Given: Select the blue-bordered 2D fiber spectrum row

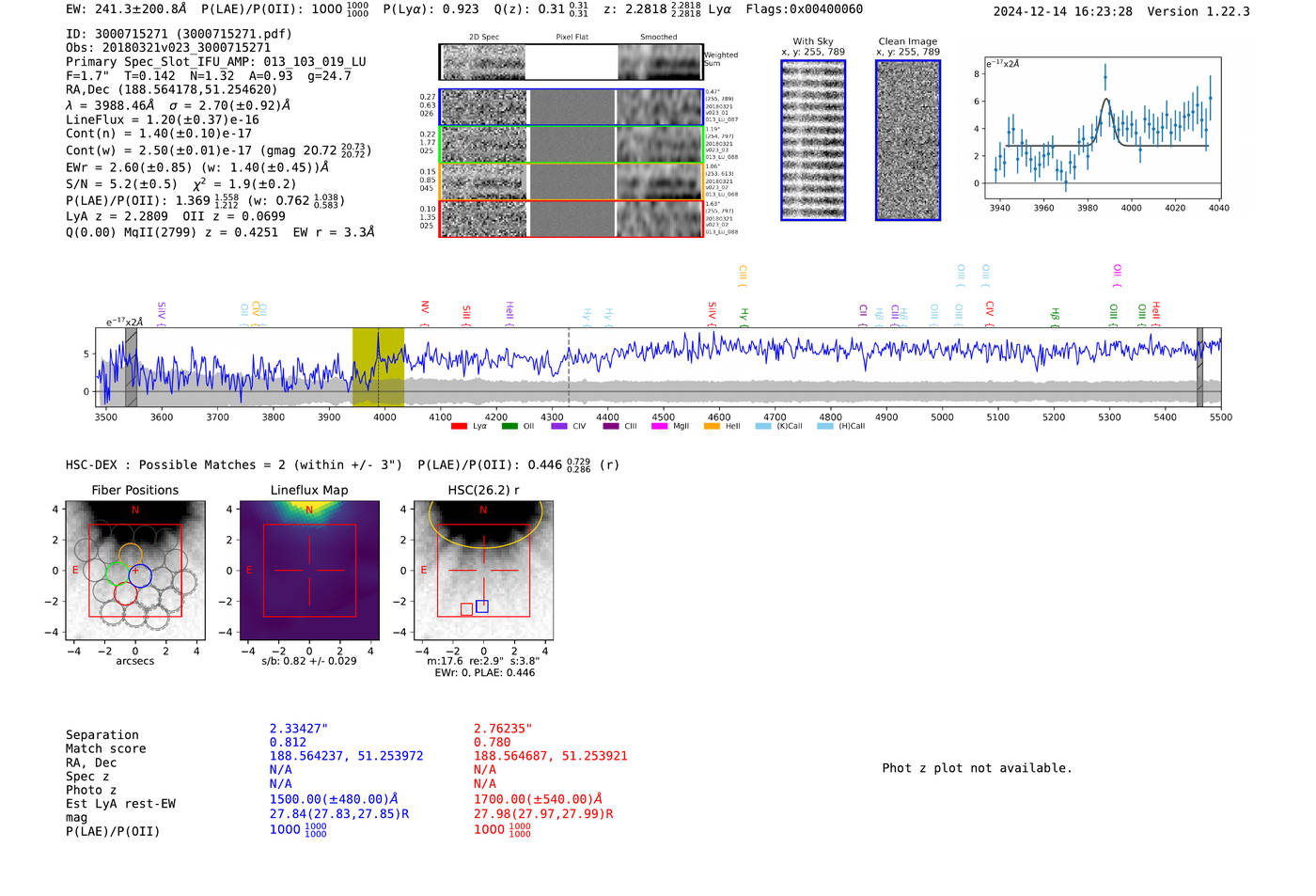Looking at the screenshot, I should [x=571, y=107].
